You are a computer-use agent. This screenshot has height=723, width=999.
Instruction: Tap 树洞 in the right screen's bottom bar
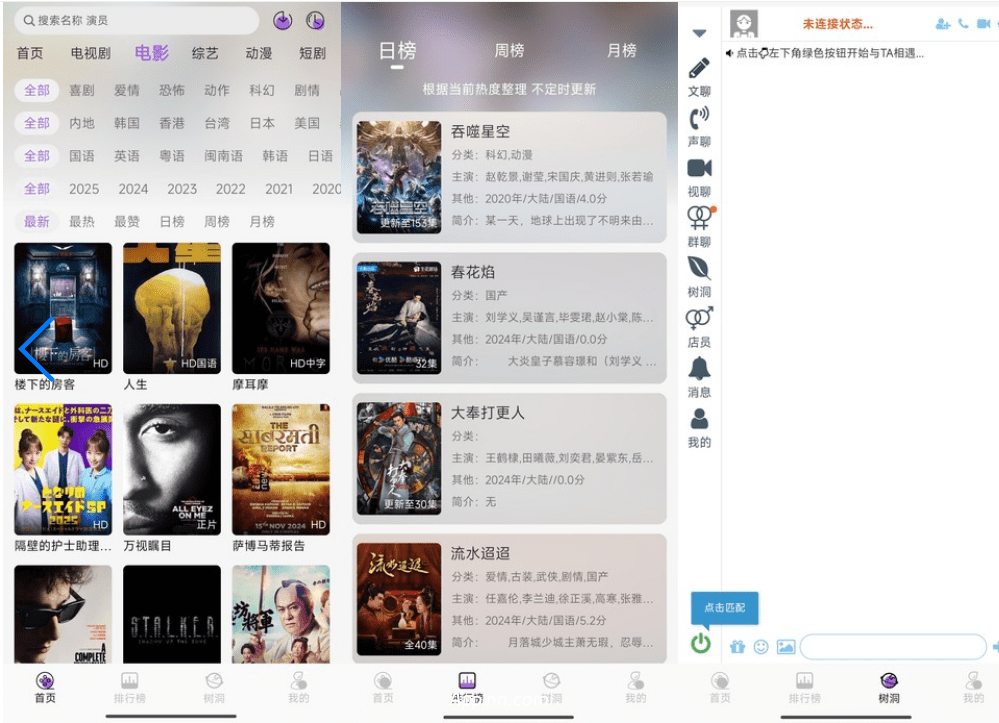tap(889, 688)
